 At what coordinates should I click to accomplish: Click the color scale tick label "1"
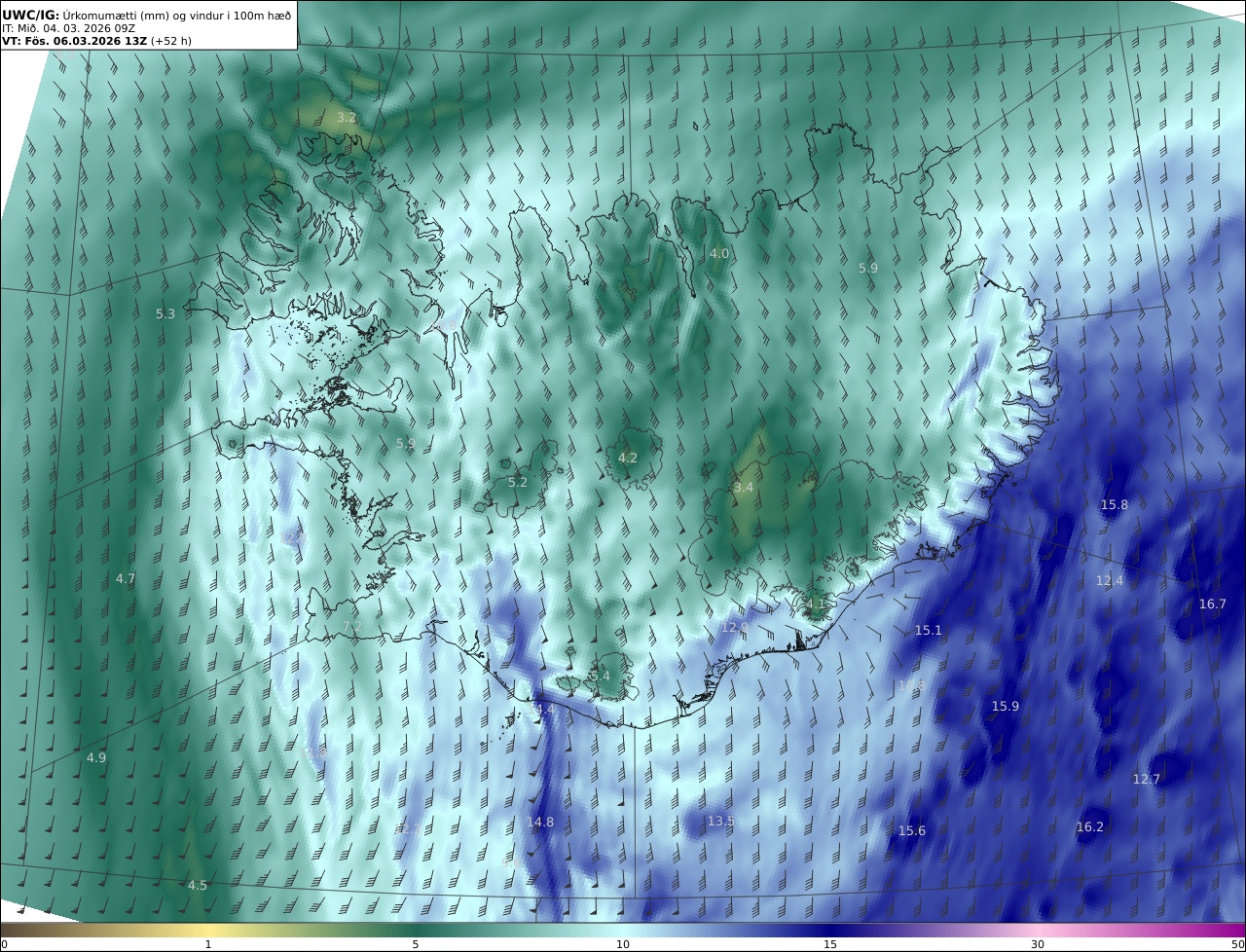pos(208,944)
